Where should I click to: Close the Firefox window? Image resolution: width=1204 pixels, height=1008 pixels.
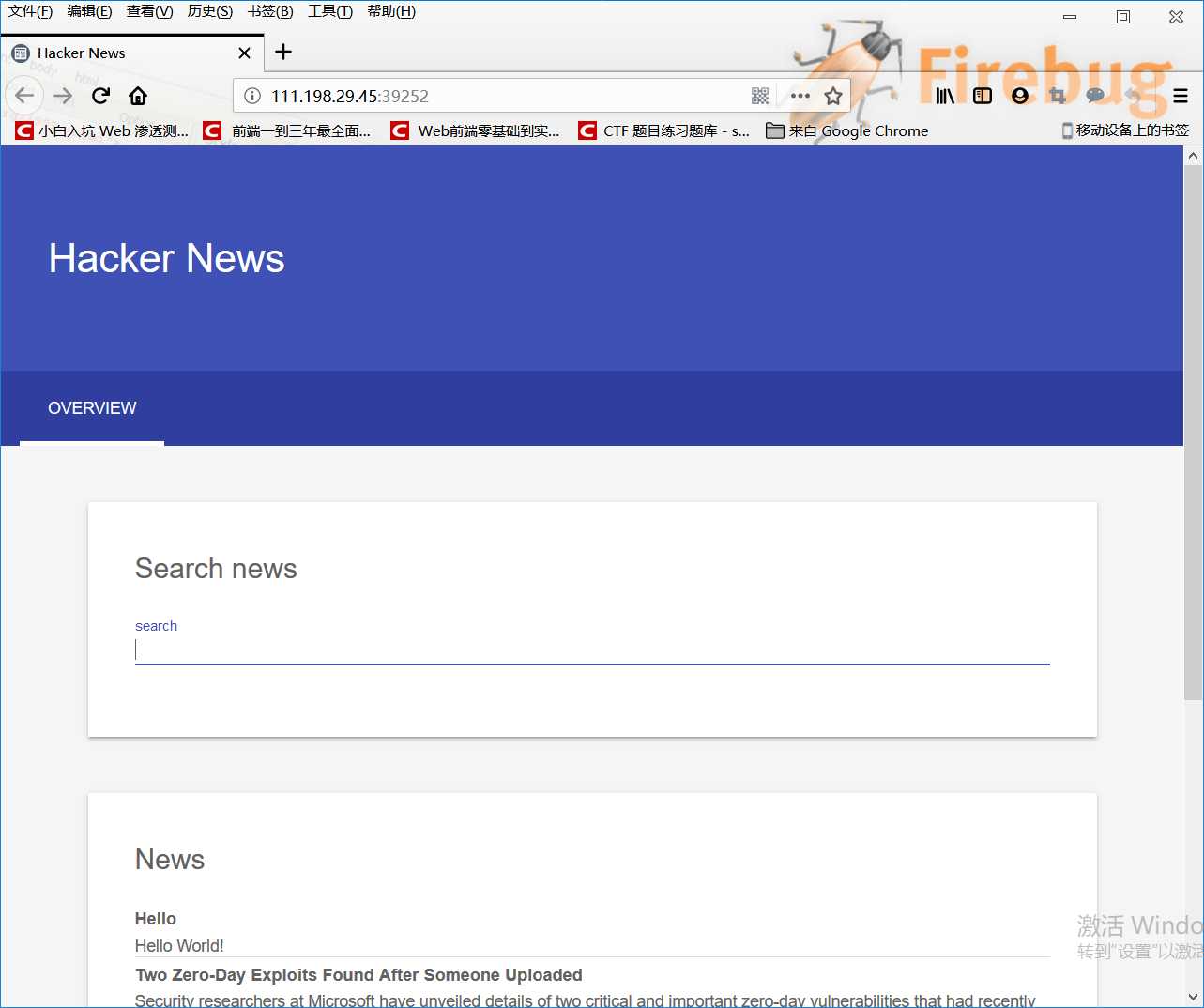(1176, 17)
